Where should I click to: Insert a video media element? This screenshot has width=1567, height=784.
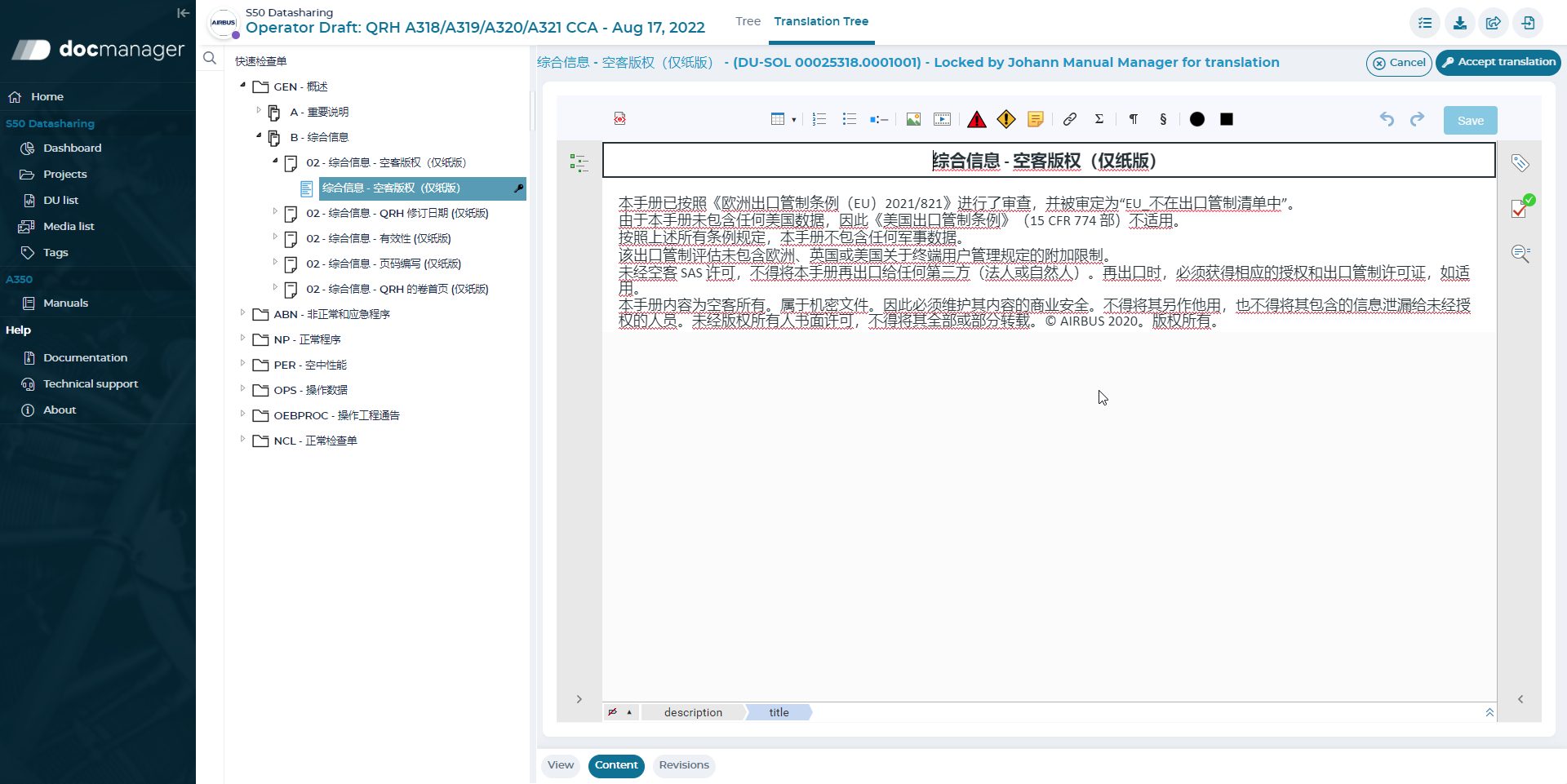(x=942, y=119)
